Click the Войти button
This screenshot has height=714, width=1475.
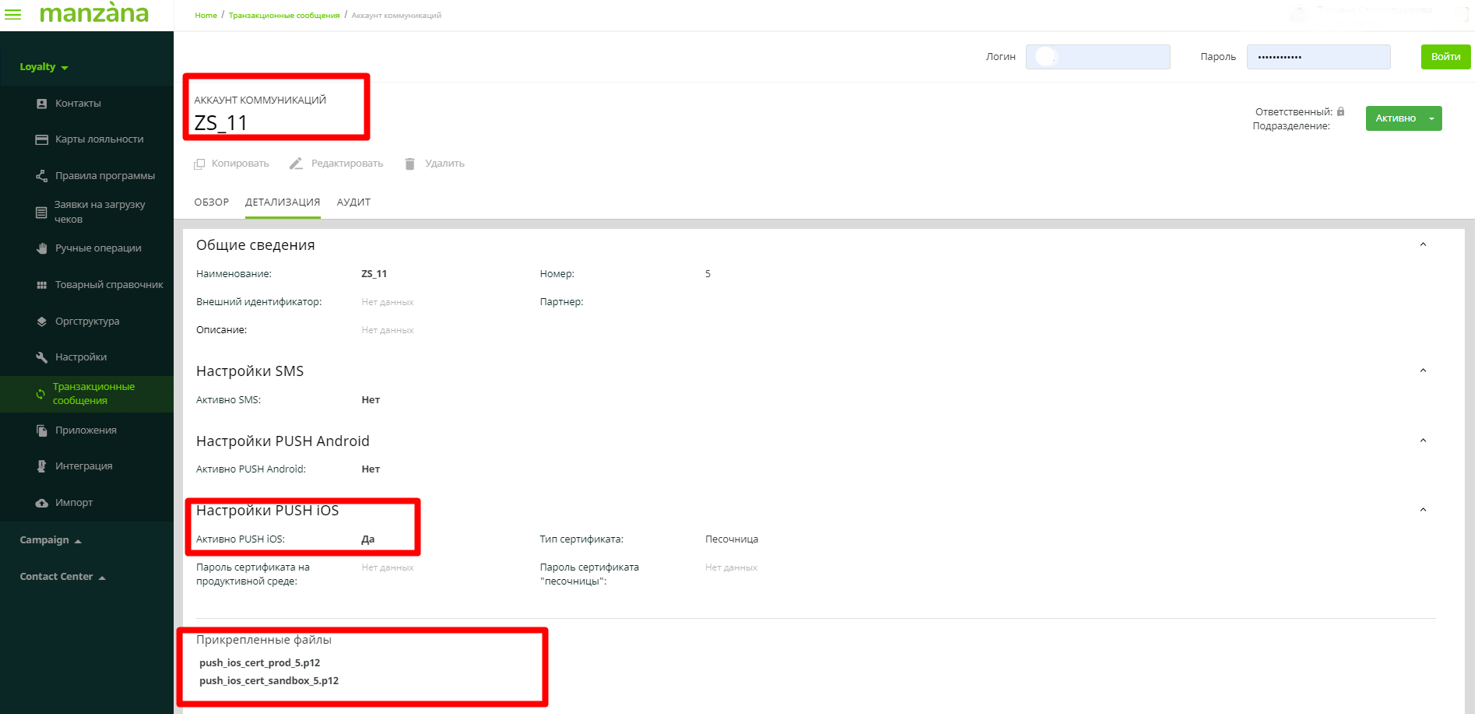pos(1445,57)
